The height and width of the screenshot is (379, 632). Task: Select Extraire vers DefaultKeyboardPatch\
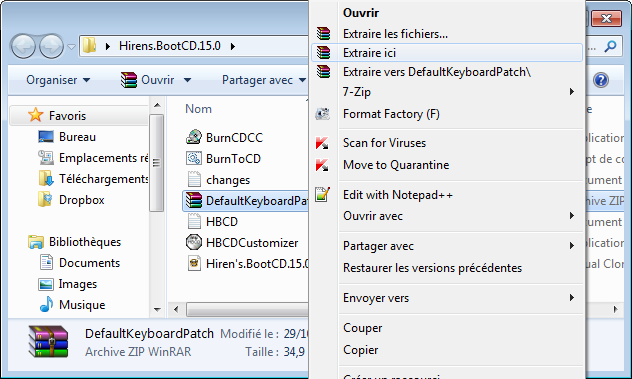[447, 72]
